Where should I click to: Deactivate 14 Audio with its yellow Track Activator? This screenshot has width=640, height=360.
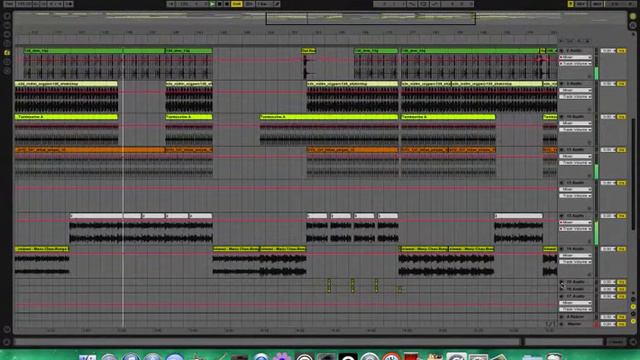[x=621, y=249]
